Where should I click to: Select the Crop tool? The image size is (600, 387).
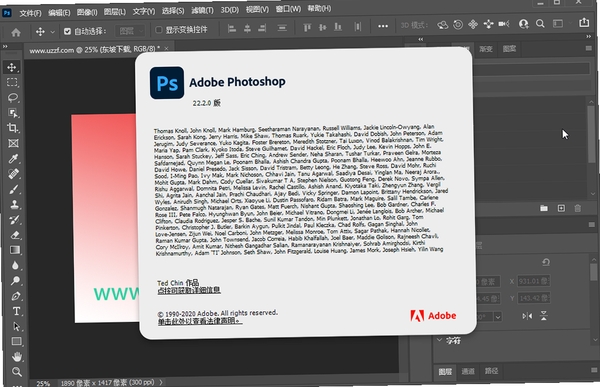click(x=13, y=128)
